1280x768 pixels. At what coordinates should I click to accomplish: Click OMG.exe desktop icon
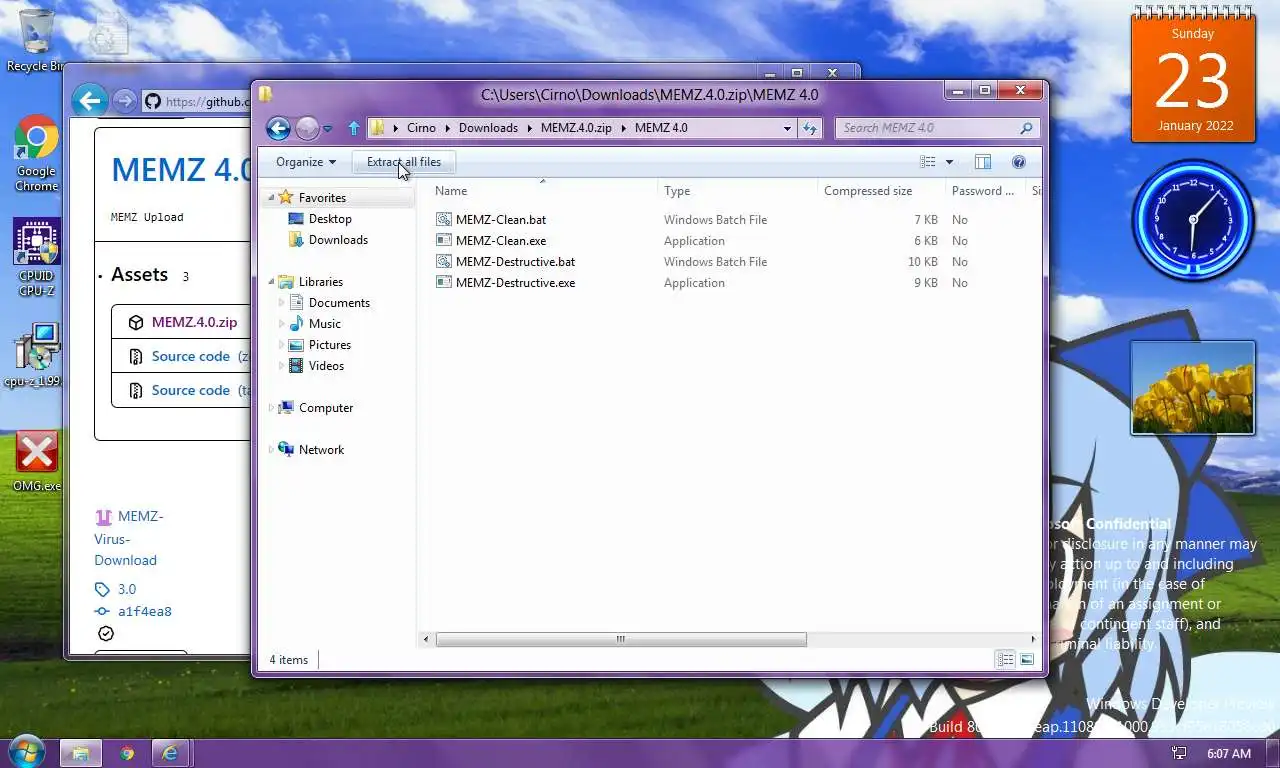pyautogui.click(x=36, y=462)
